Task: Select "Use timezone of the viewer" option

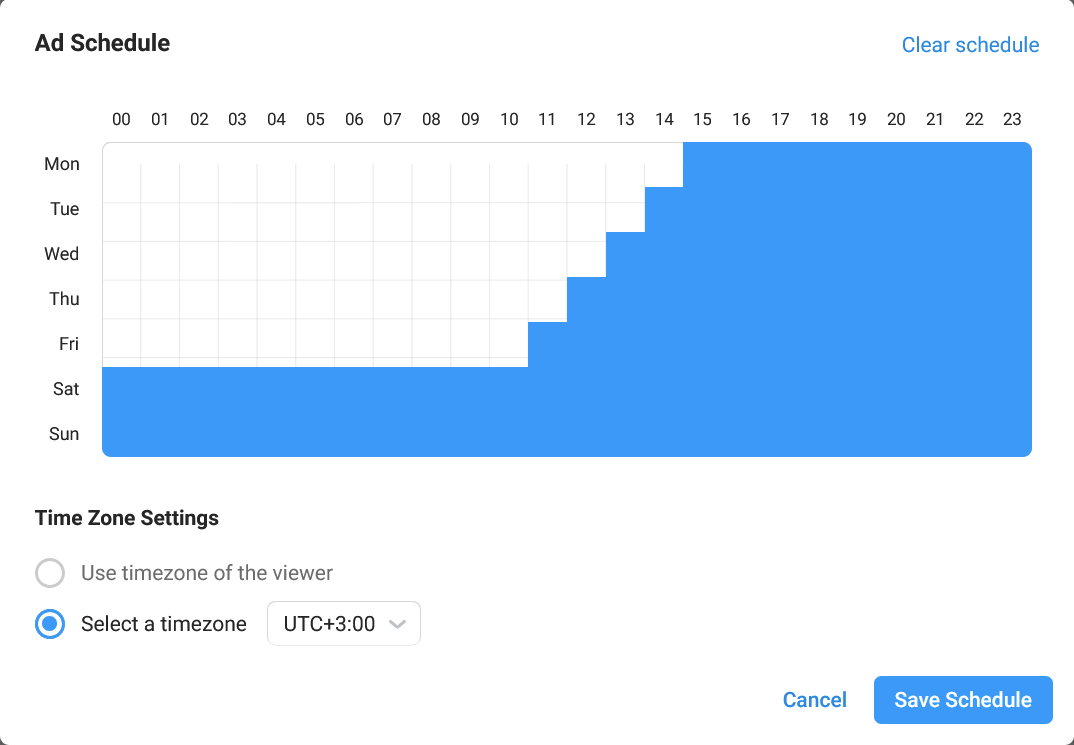Action: point(50,573)
